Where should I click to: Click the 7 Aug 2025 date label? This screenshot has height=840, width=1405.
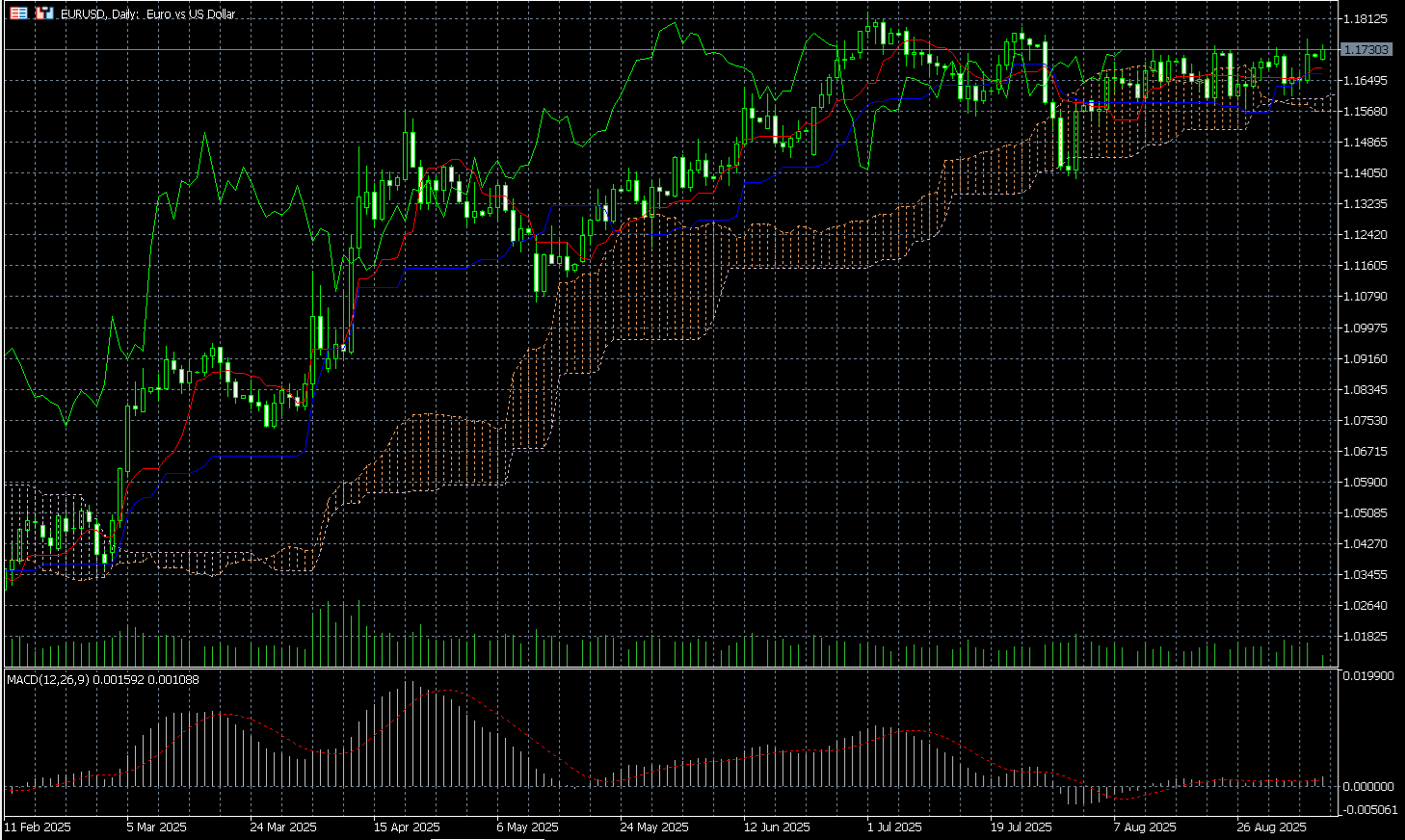click(1145, 827)
